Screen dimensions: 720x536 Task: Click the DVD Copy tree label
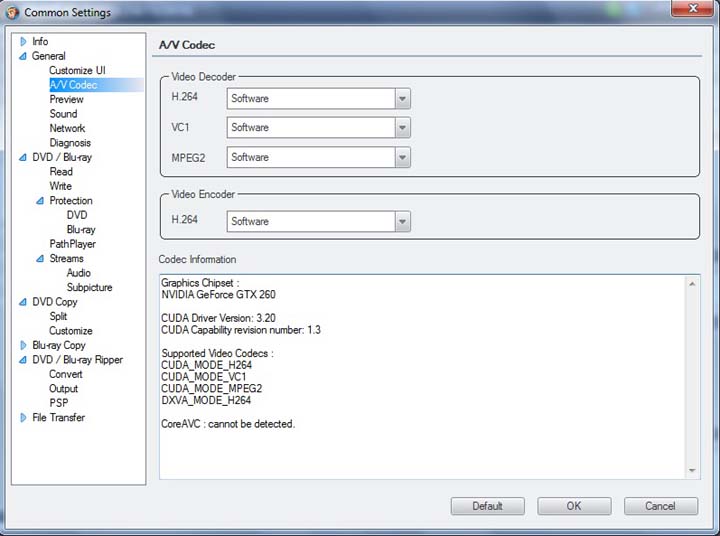click(x=55, y=302)
